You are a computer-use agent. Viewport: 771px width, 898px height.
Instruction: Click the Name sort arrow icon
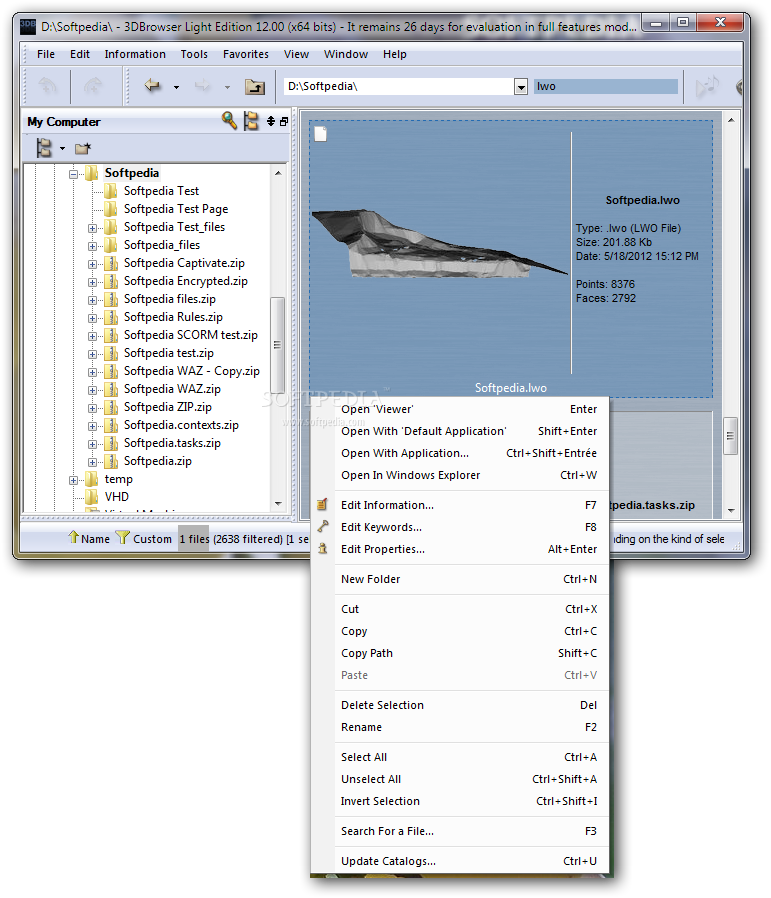point(73,537)
